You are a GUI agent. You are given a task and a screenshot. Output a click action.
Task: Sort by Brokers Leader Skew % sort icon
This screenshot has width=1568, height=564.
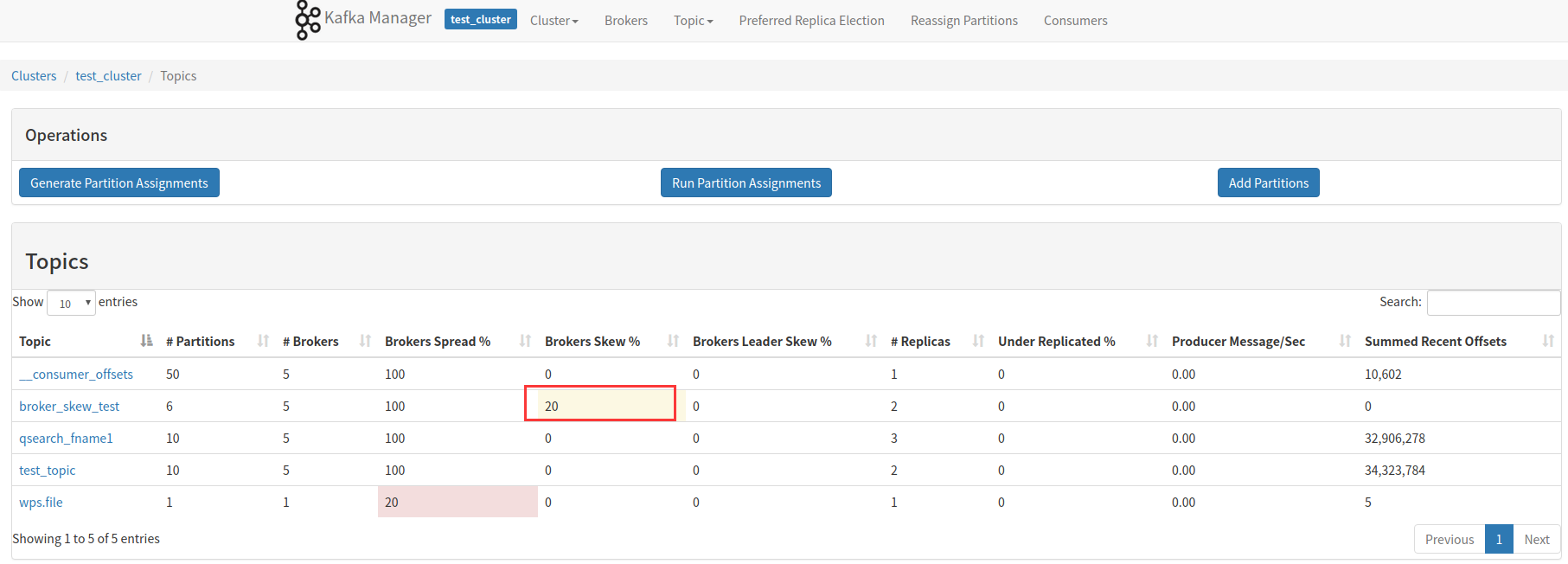point(872,341)
